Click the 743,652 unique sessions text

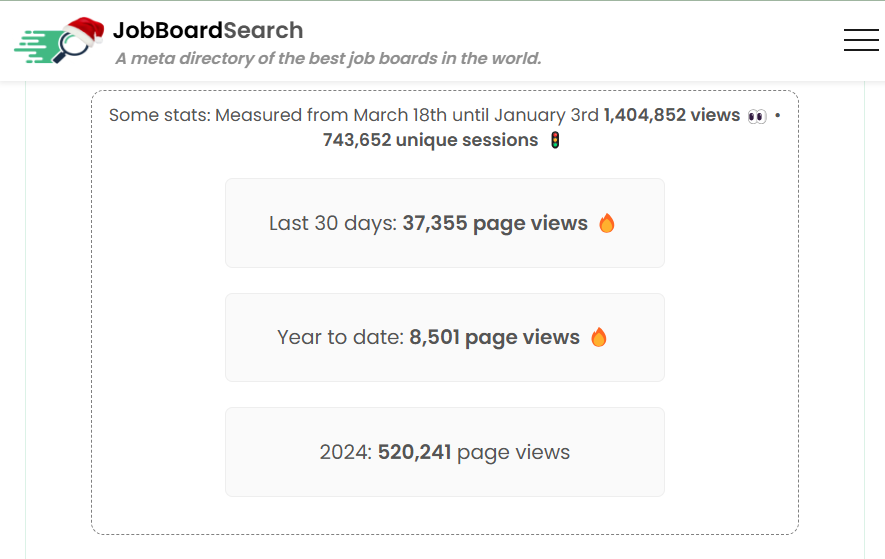pyautogui.click(x=431, y=140)
